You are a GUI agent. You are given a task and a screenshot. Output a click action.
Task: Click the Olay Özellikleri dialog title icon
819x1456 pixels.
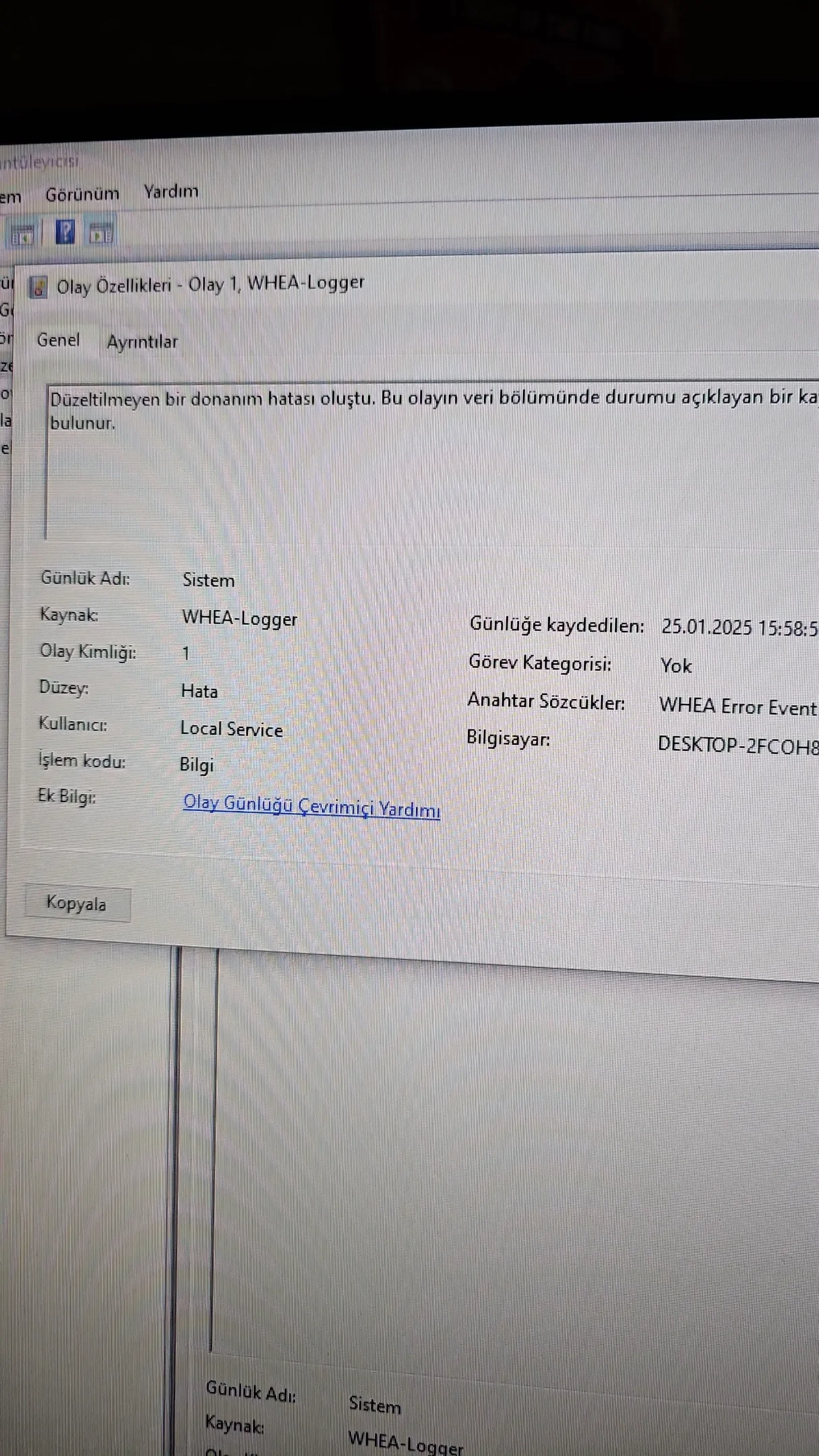38,287
